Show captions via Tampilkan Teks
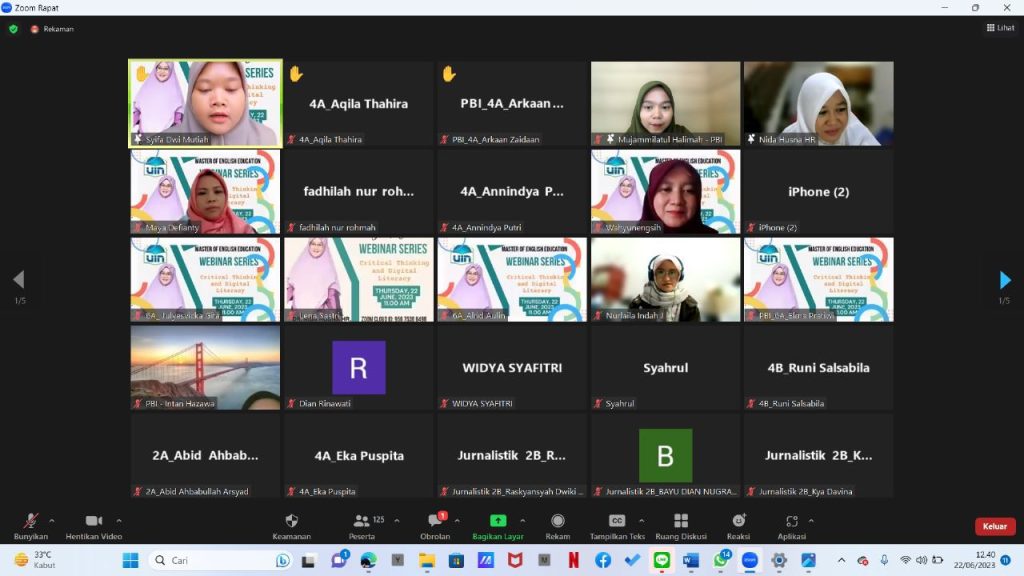The image size is (1024, 576). pos(617,521)
